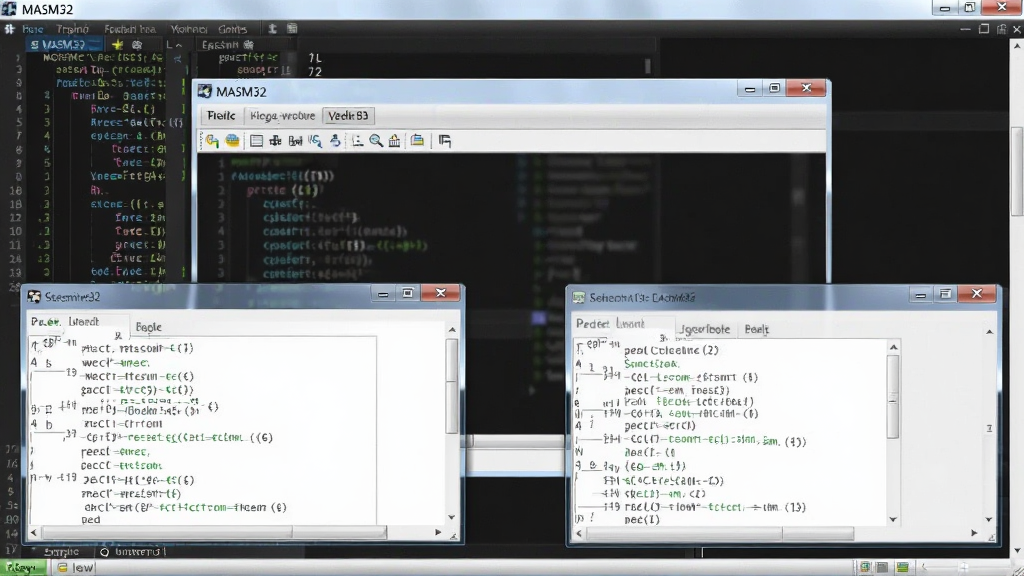Click the small panel icon in the main window's top-right corner
The image size is (1024, 576).
click(1001, 29)
